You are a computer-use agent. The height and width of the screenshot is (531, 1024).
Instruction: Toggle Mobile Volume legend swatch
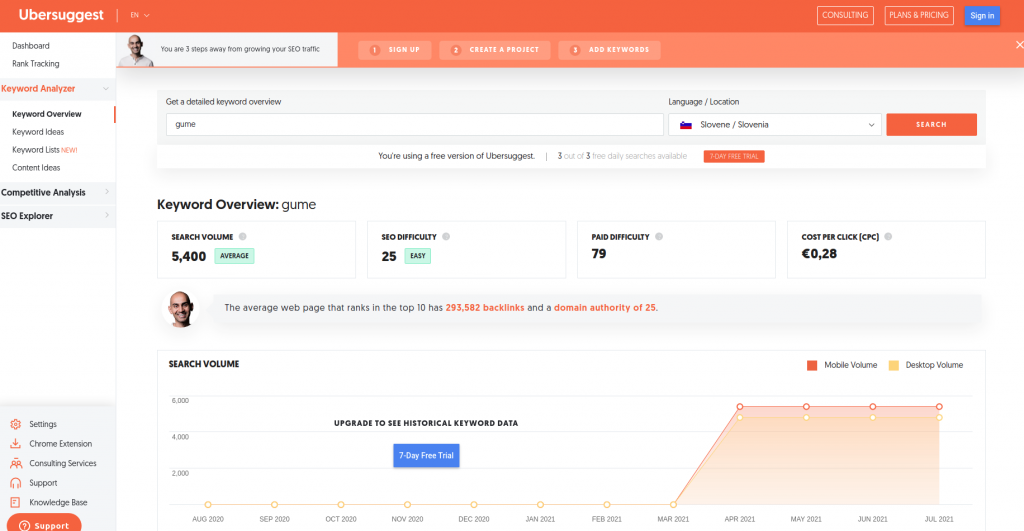812,365
